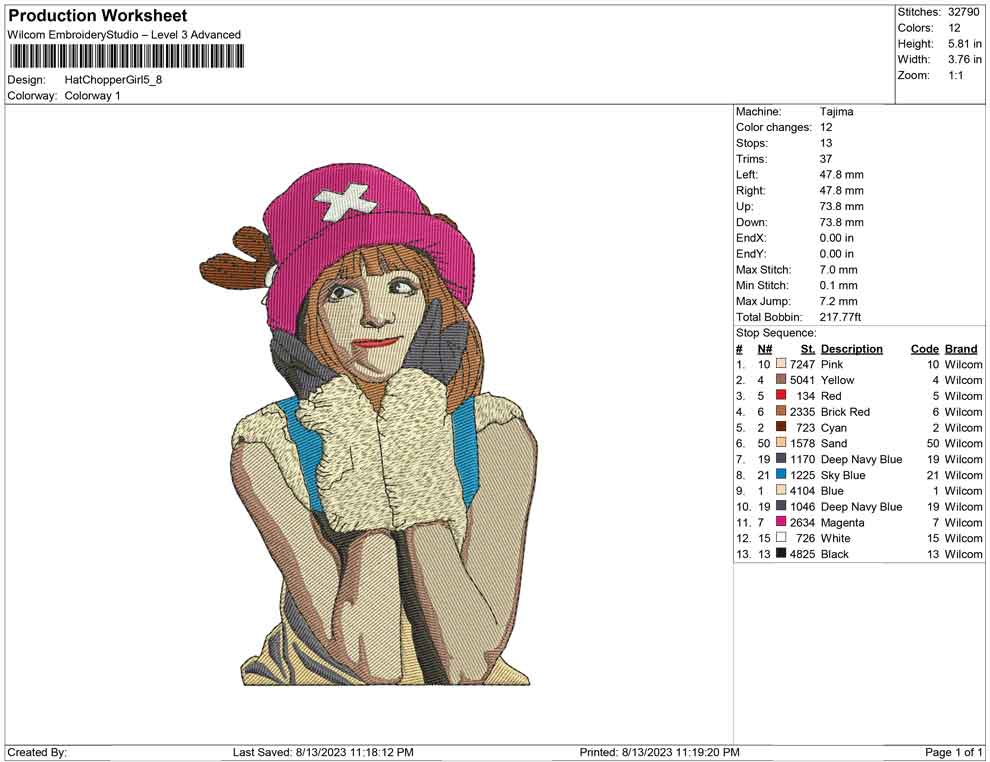
Task: Click the 'Stop Sequence:' heading
Action: coord(776,333)
